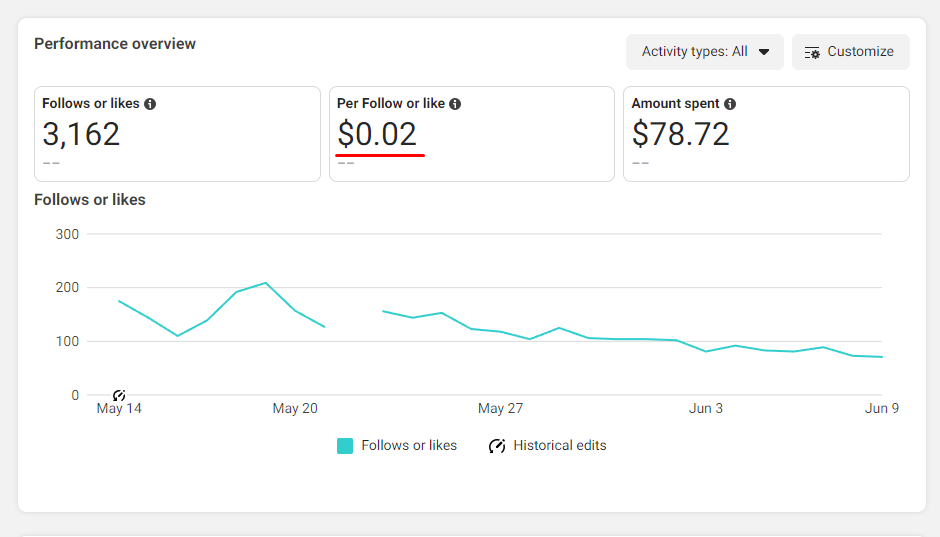Toggle Follows or likes legend label
The height and width of the screenshot is (537, 940).
[x=409, y=445]
